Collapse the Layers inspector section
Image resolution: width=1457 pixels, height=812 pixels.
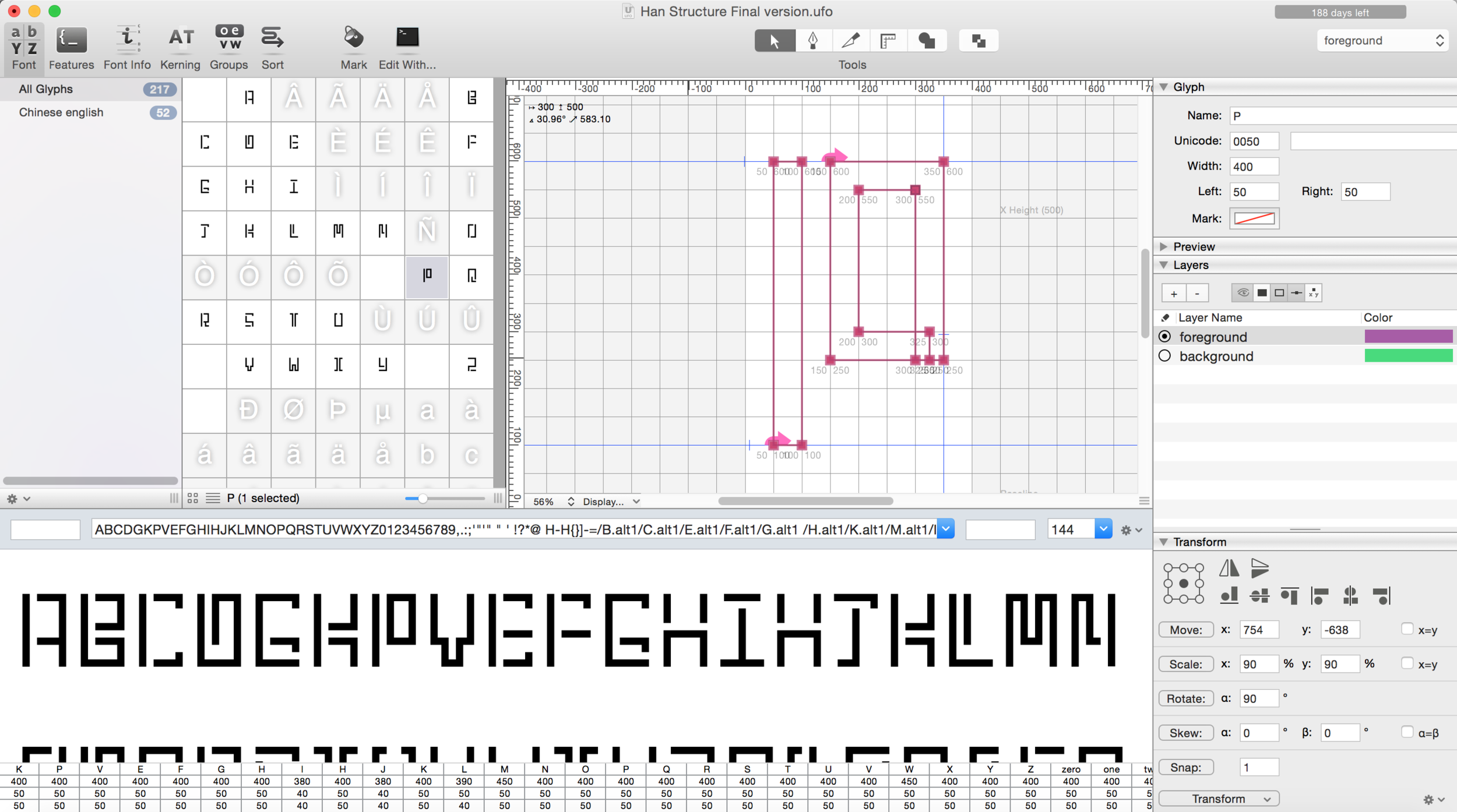(1163, 265)
